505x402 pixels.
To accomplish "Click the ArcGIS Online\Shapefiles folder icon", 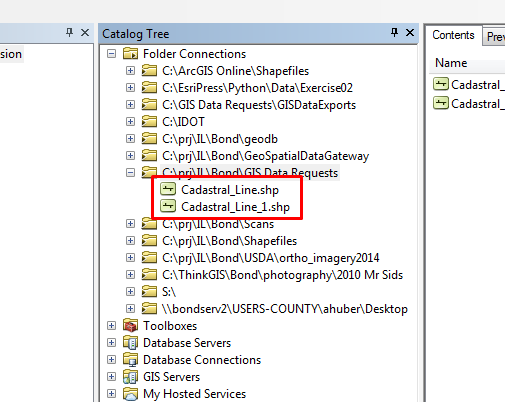I will 149,70.
